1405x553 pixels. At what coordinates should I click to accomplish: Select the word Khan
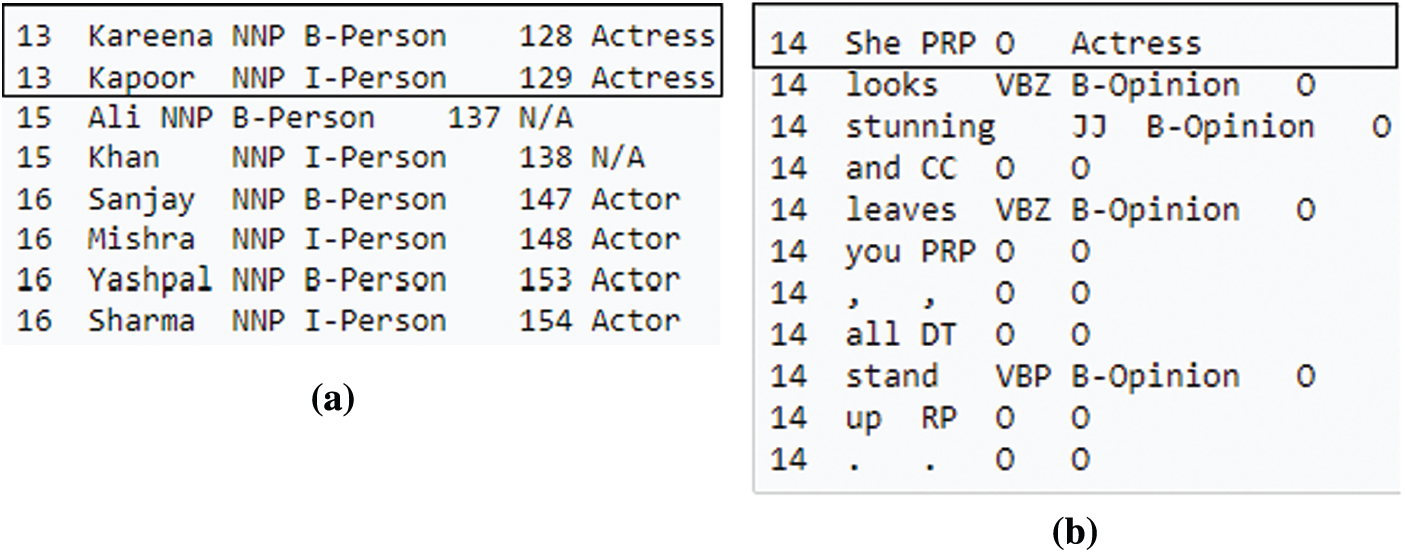123,158
